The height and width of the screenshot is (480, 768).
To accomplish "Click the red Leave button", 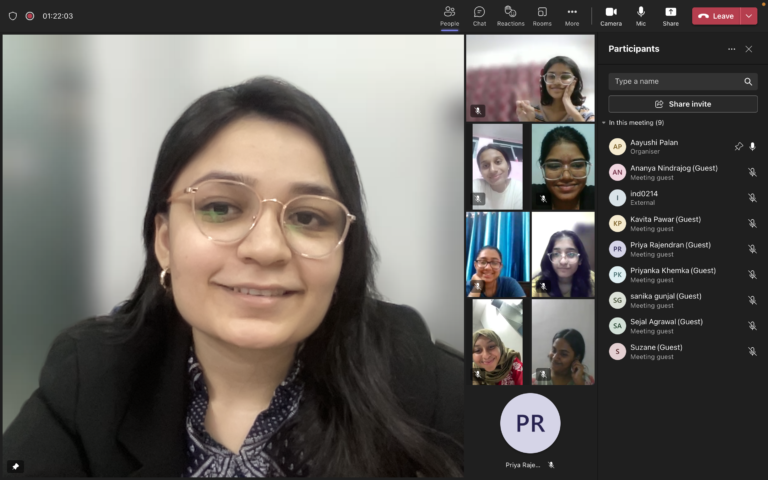I will (716, 16).
